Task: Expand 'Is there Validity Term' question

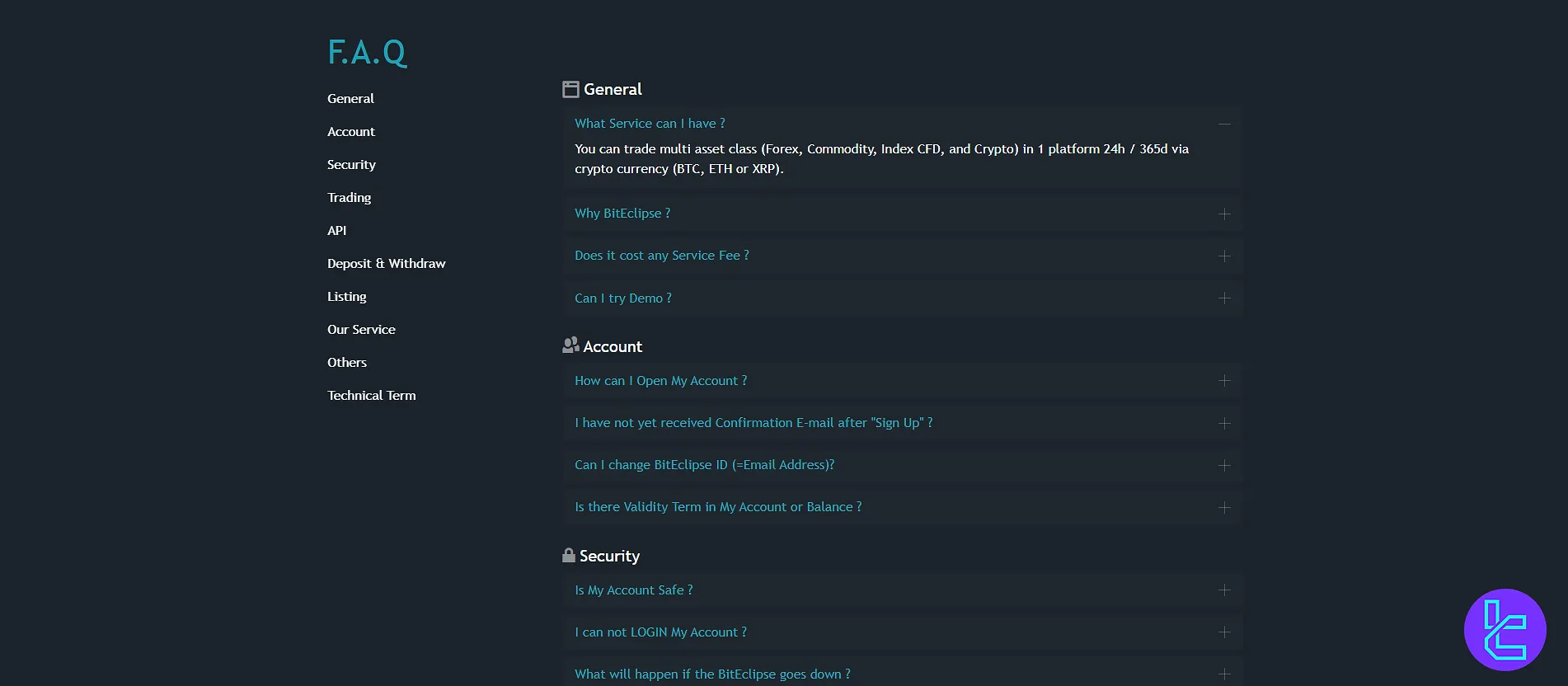Action: tap(718, 507)
